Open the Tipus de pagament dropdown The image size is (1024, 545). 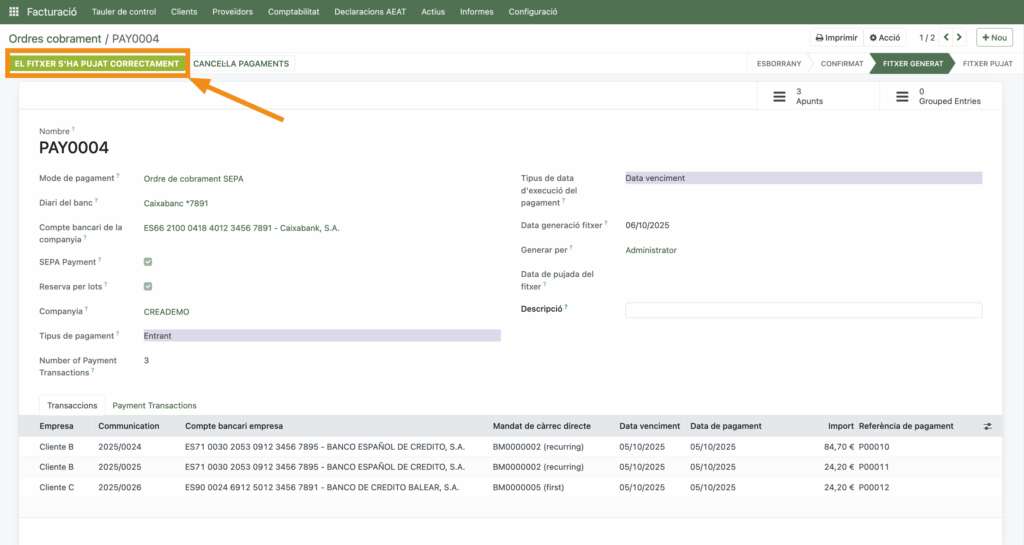321,336
